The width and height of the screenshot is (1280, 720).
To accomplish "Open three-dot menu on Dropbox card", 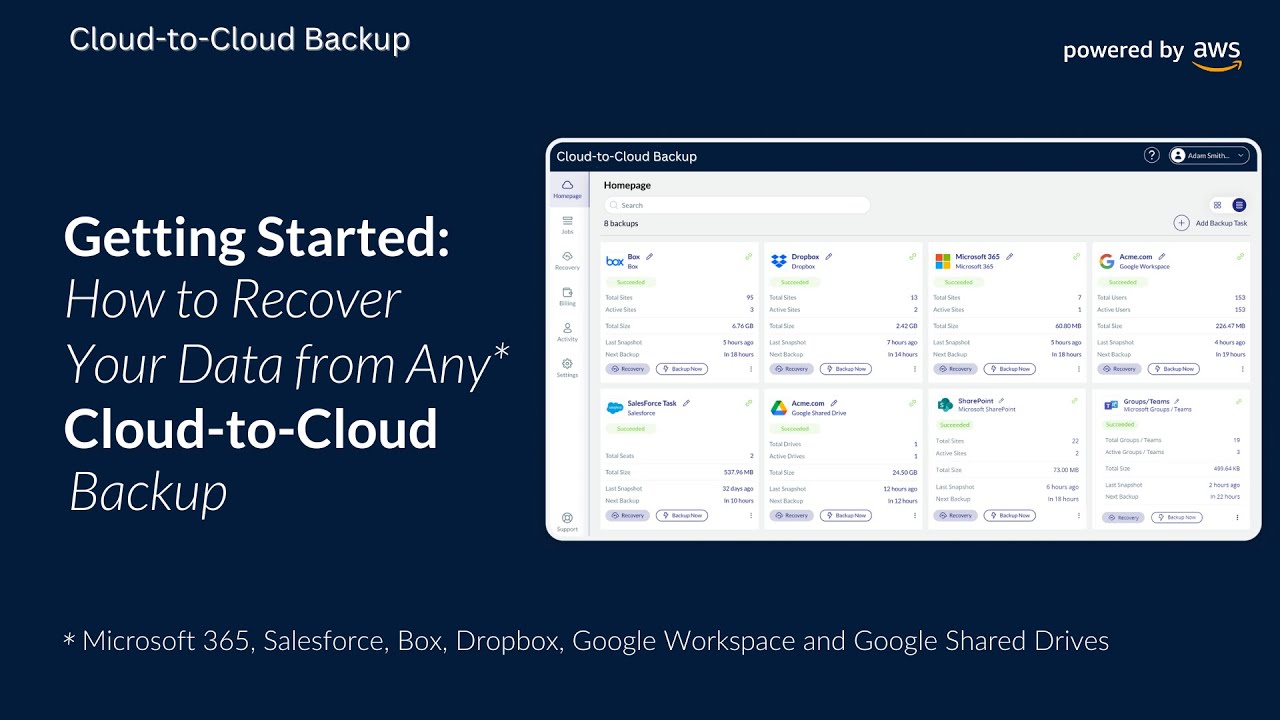I will click(x=915, y=369).
